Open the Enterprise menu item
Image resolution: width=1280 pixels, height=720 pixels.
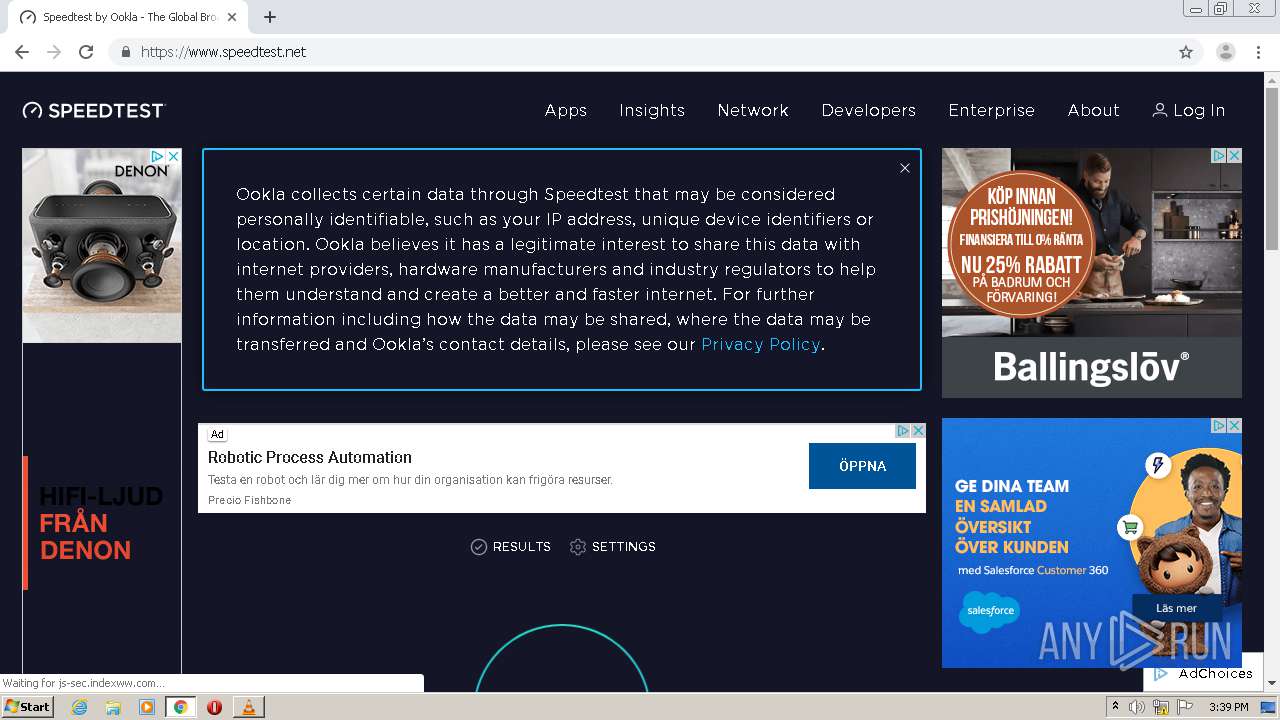(992, 110)
